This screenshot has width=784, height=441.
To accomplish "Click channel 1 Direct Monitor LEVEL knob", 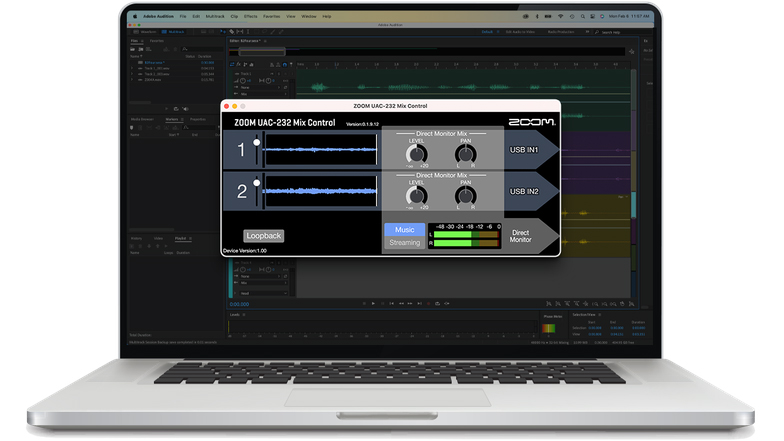I will point(416,154).
